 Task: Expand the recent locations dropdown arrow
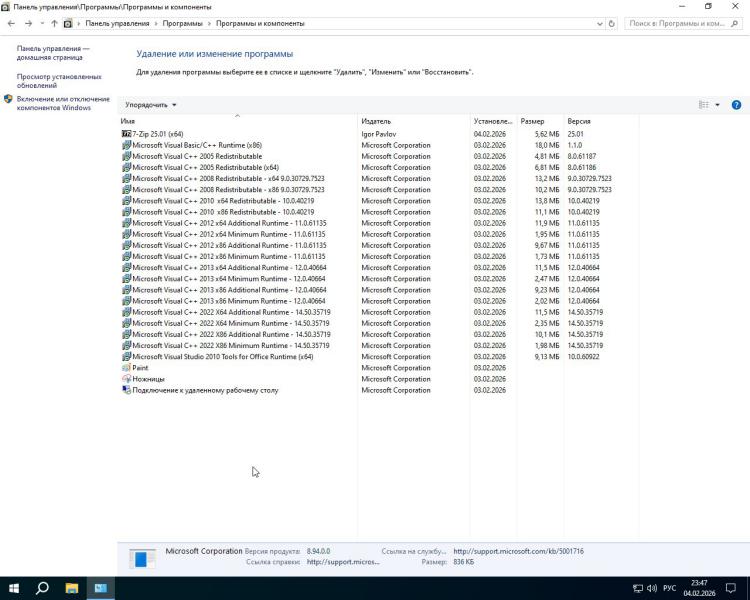pyautogui.click(x=41, y=22)
